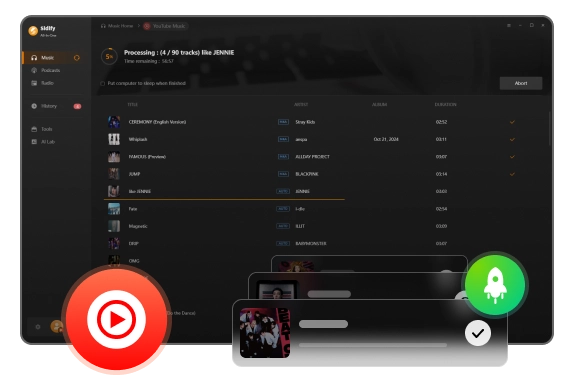Click the 5% circular progress indicator
Image resolution: width=575 pixels, height=378 pixels.
click(x=109, y=56)
